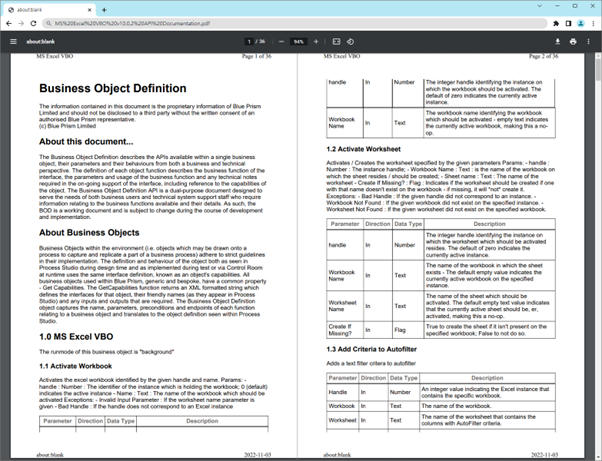Click the '(c) Blue Prism Limited' text
Viewport: 602px width, 461px height.
point(67,126)
